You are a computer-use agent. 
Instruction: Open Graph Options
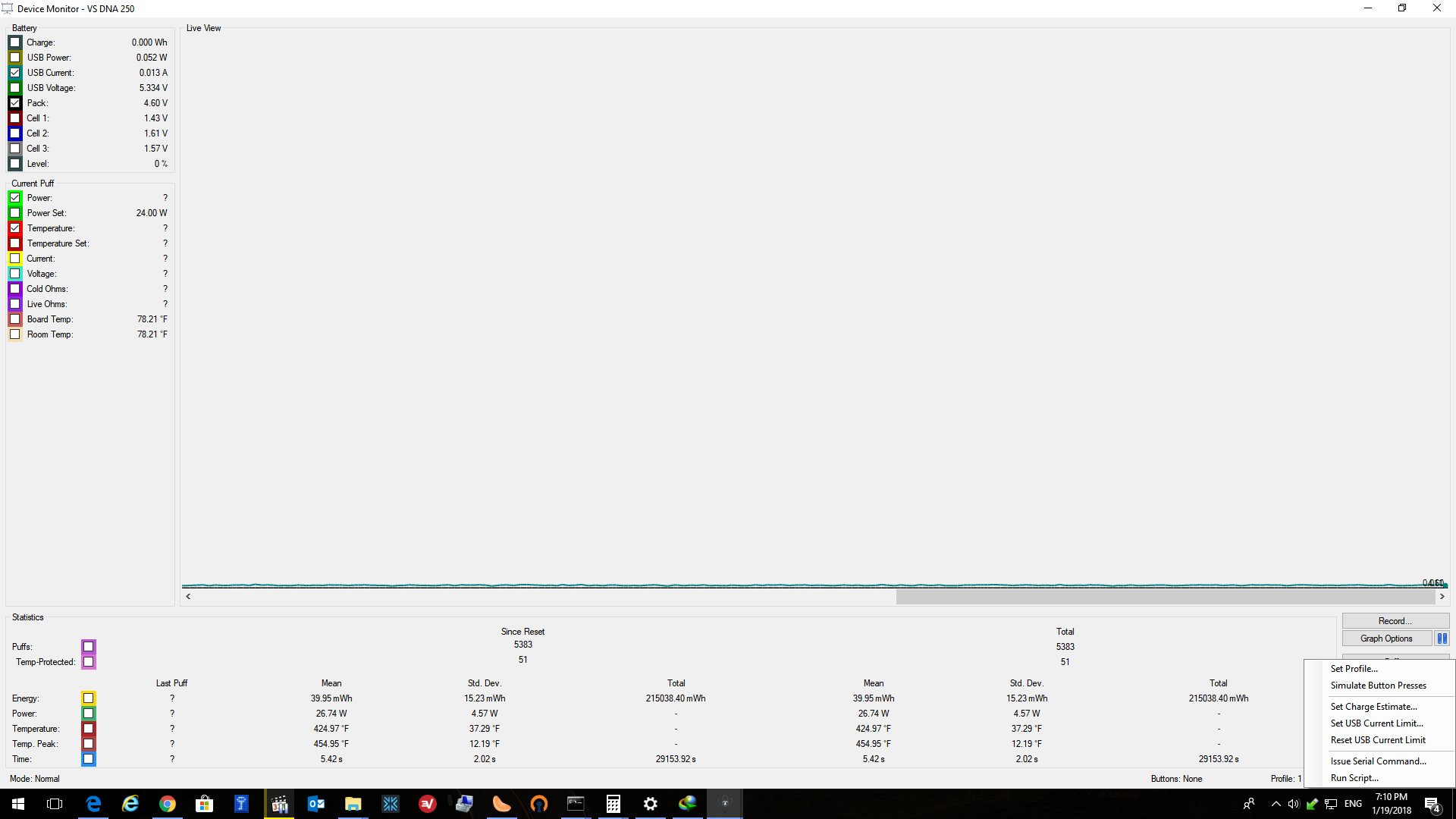(1385, 639)
